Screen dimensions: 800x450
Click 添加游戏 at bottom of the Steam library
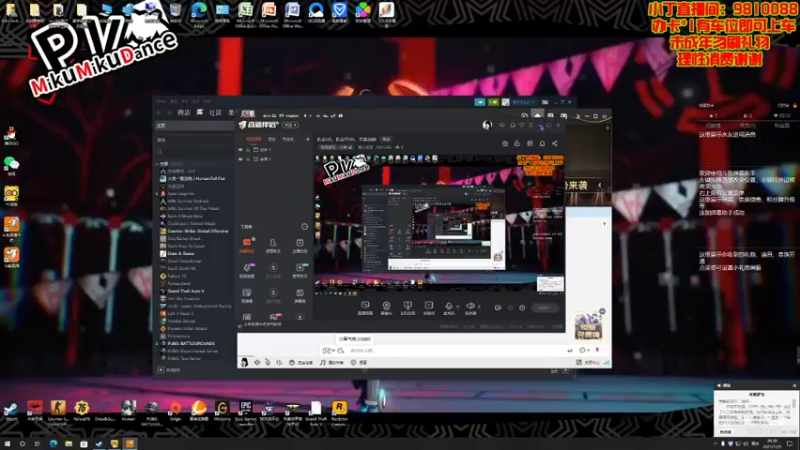point(169,369)
